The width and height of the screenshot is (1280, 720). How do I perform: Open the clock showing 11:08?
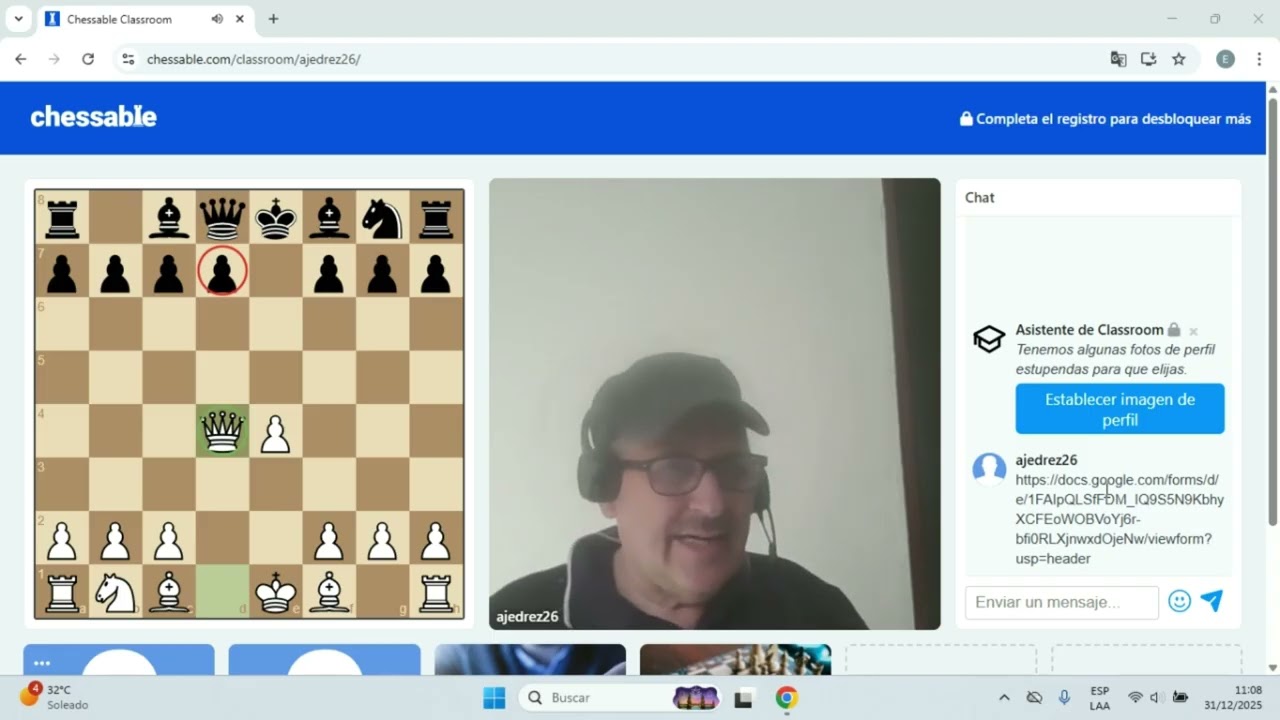click(1233, 697)
